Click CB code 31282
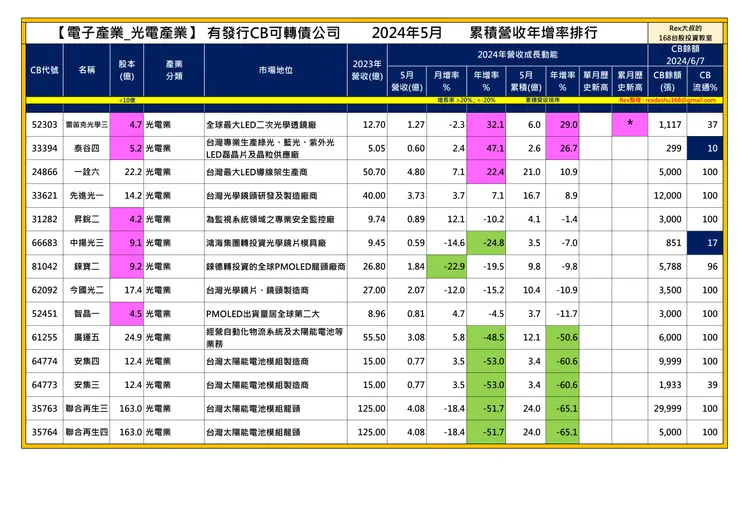This screenshot has width=740, height=523. click(x=44, y=219)
